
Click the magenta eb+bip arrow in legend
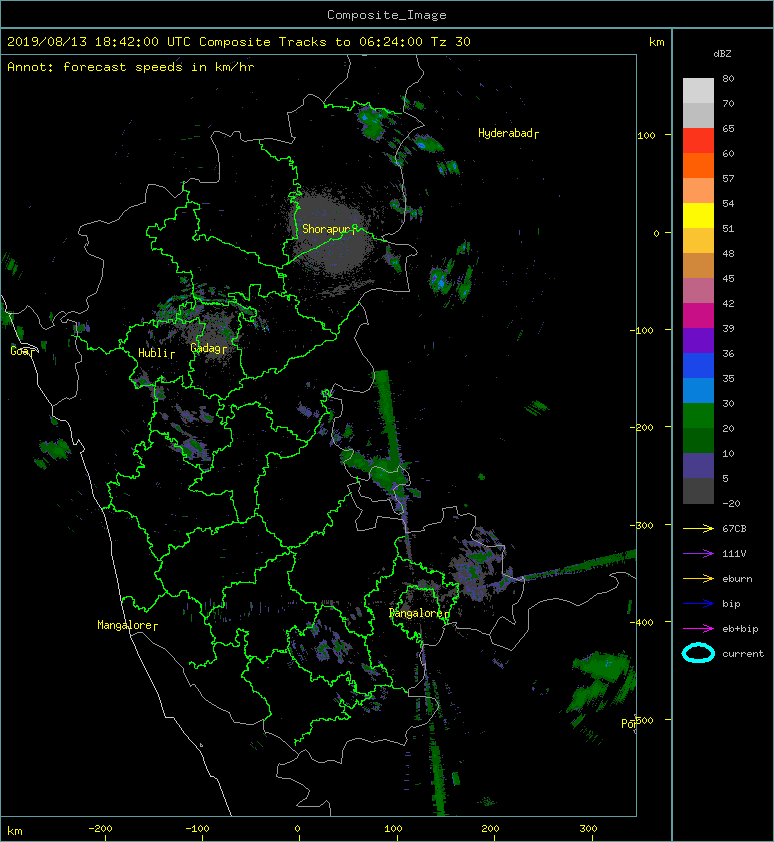[698, 628]
